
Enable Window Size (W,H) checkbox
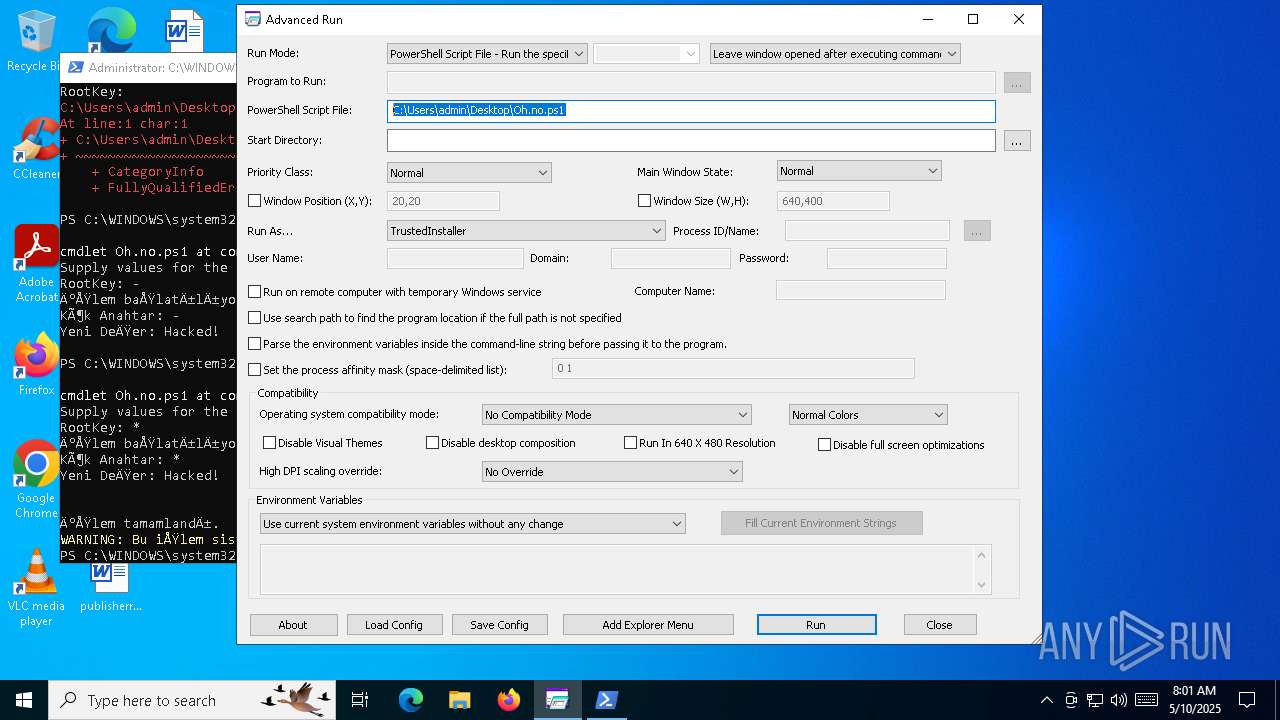[645, 201]
